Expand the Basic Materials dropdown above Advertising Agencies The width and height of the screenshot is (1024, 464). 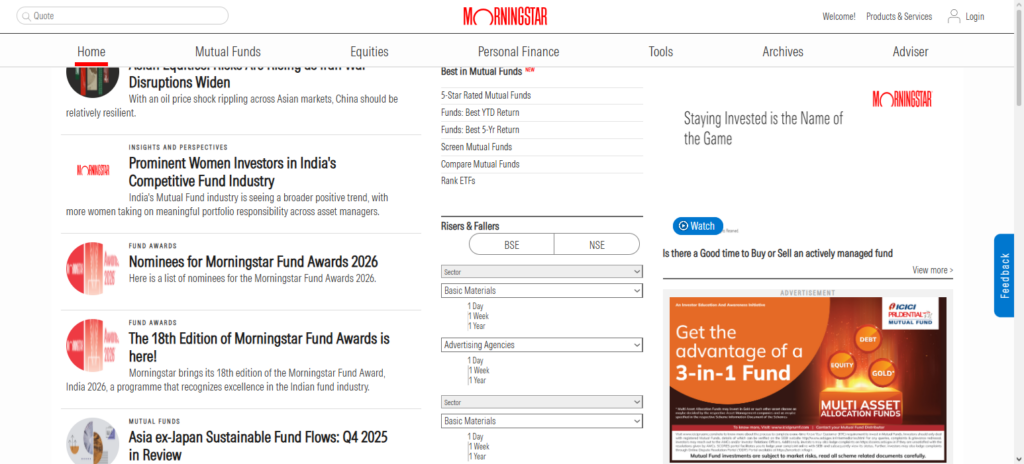click(542, 290)
